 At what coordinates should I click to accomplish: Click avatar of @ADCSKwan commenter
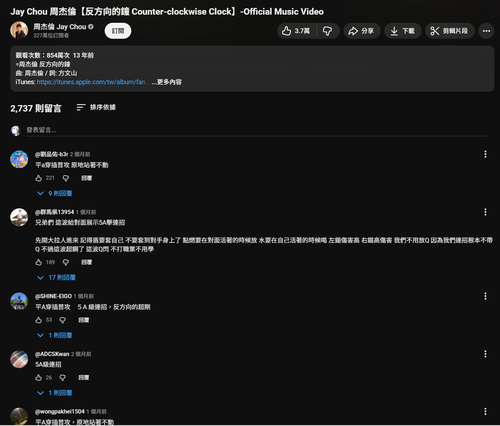coord(19,359)
